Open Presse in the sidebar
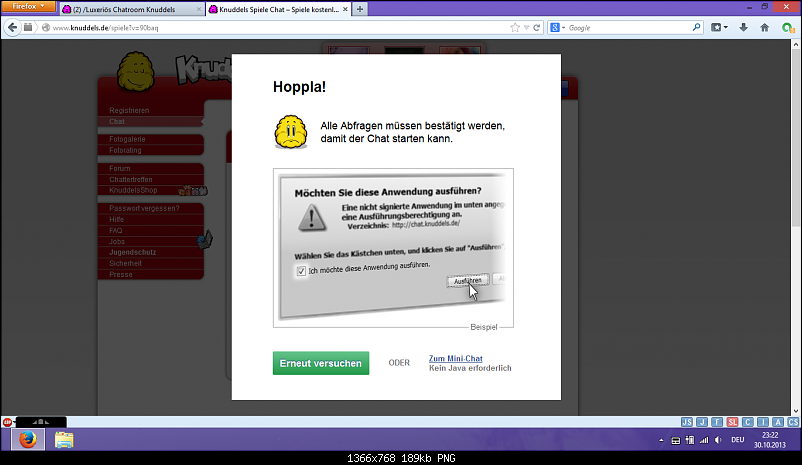This screenshot has width=802, height=465. pos(121,275)
